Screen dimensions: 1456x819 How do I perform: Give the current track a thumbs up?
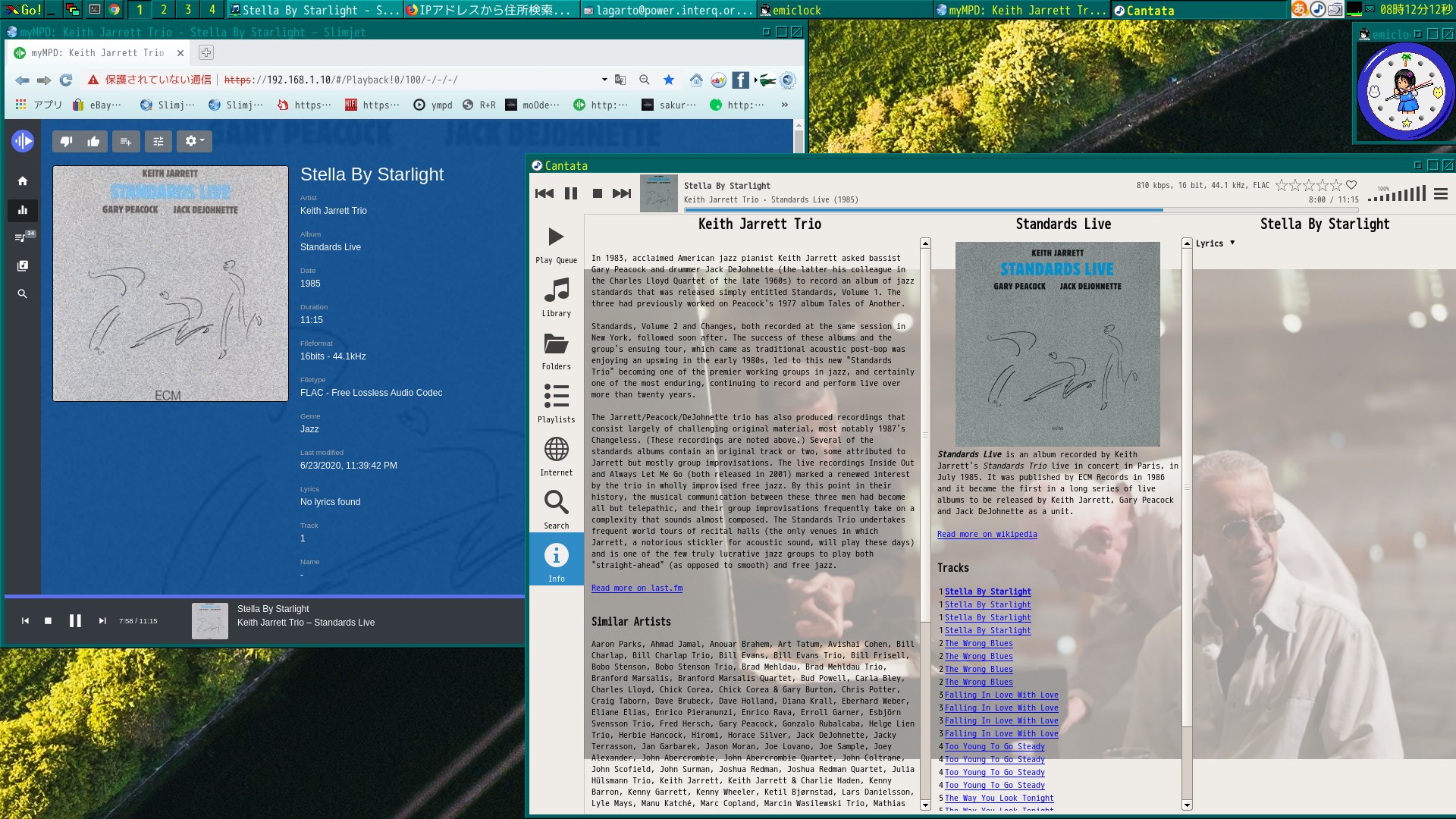click(x=94, y=141)
